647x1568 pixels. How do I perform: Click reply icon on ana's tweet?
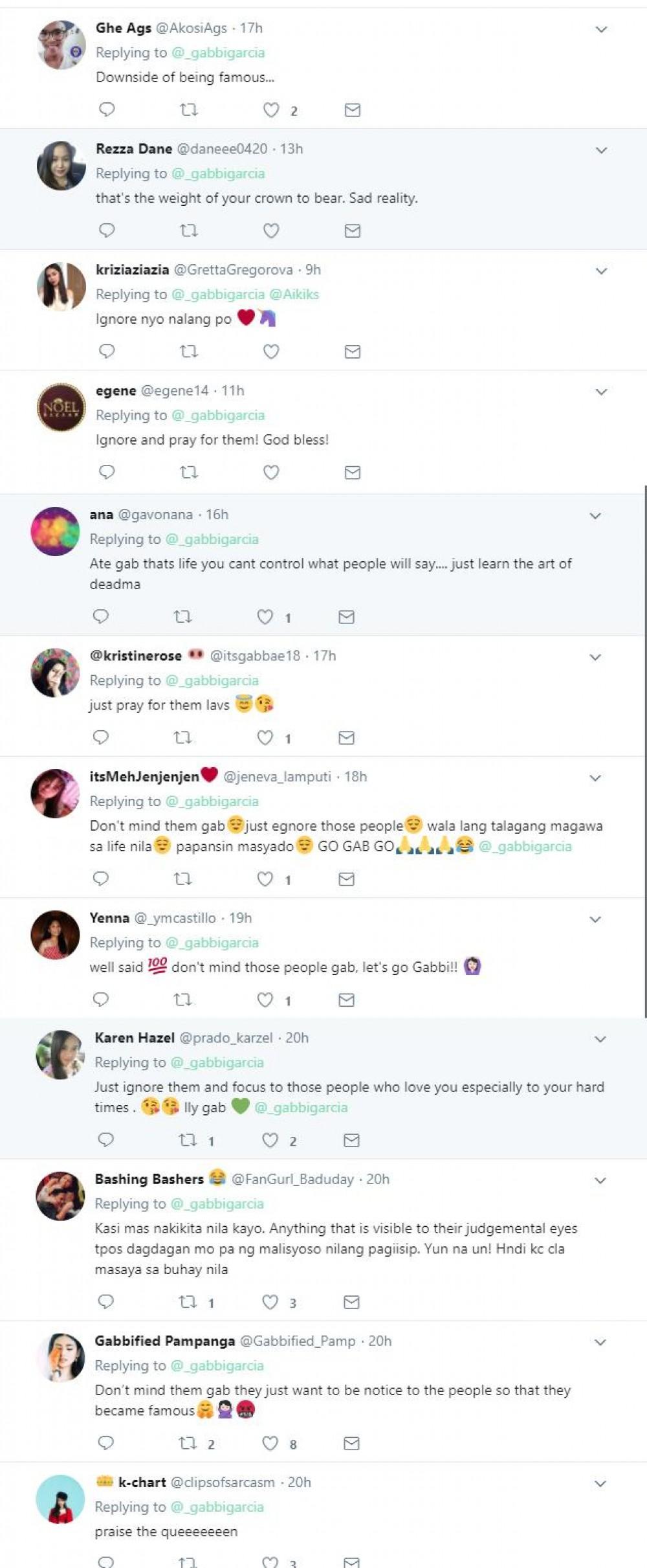101,616
